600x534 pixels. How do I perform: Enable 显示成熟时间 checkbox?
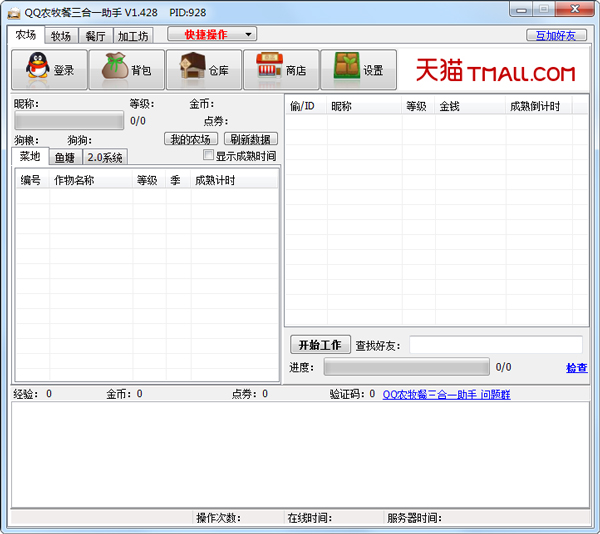tap(208, 156)
